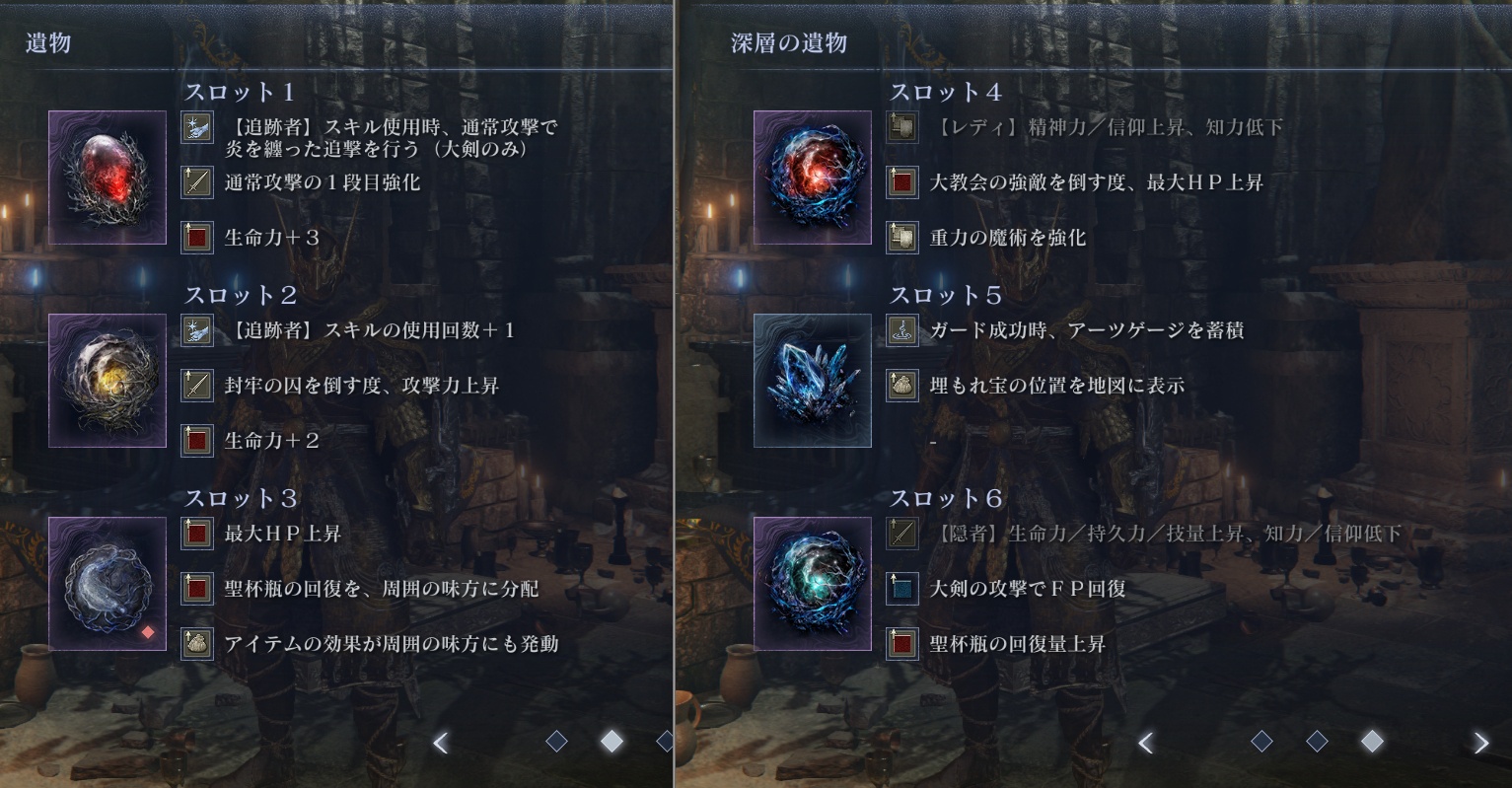
Task: Go to previous page in 遺物 panel
Action: (441, 742)
